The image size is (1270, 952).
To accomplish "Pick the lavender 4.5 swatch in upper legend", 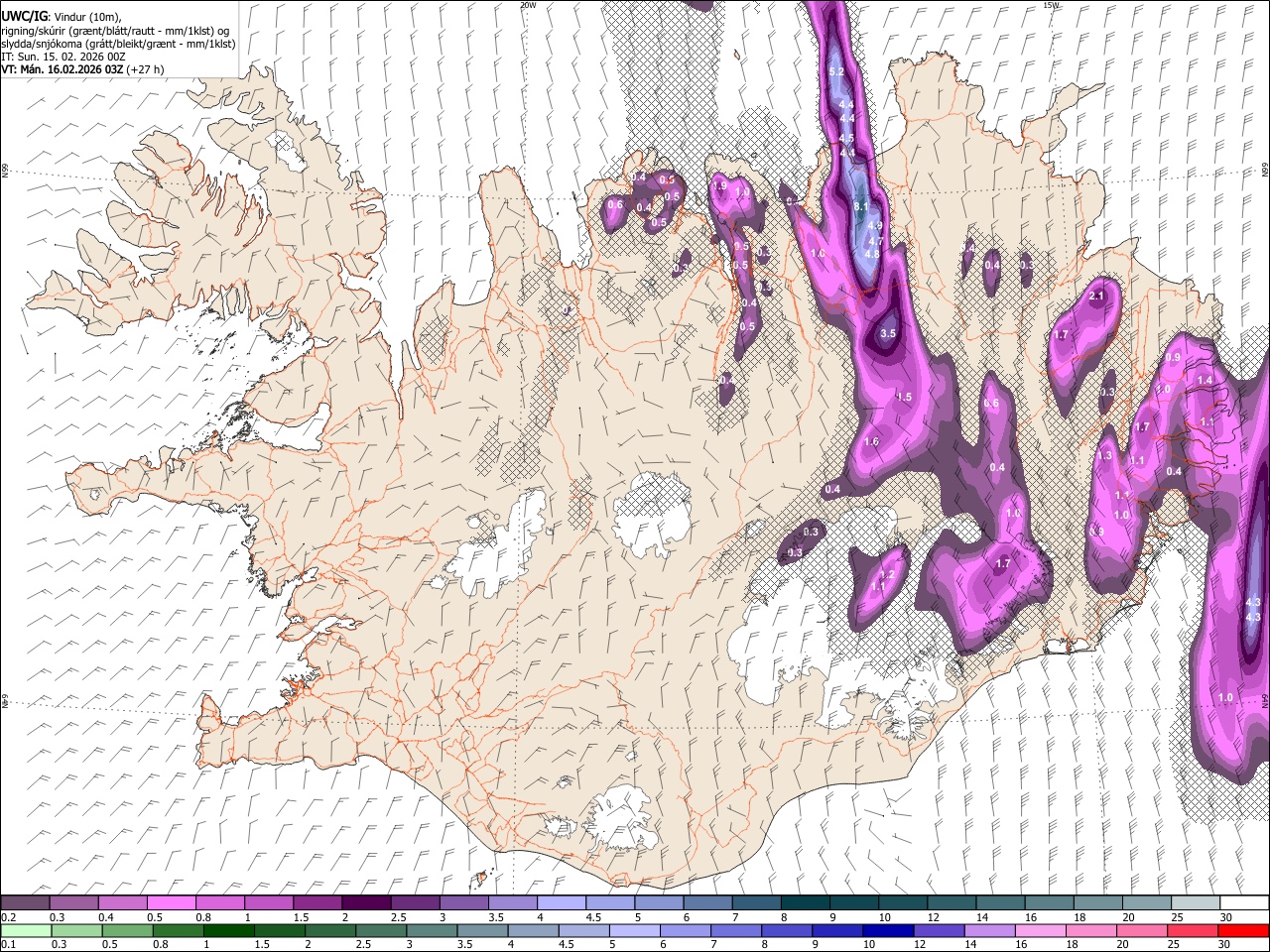I will (x=610, y=902).
